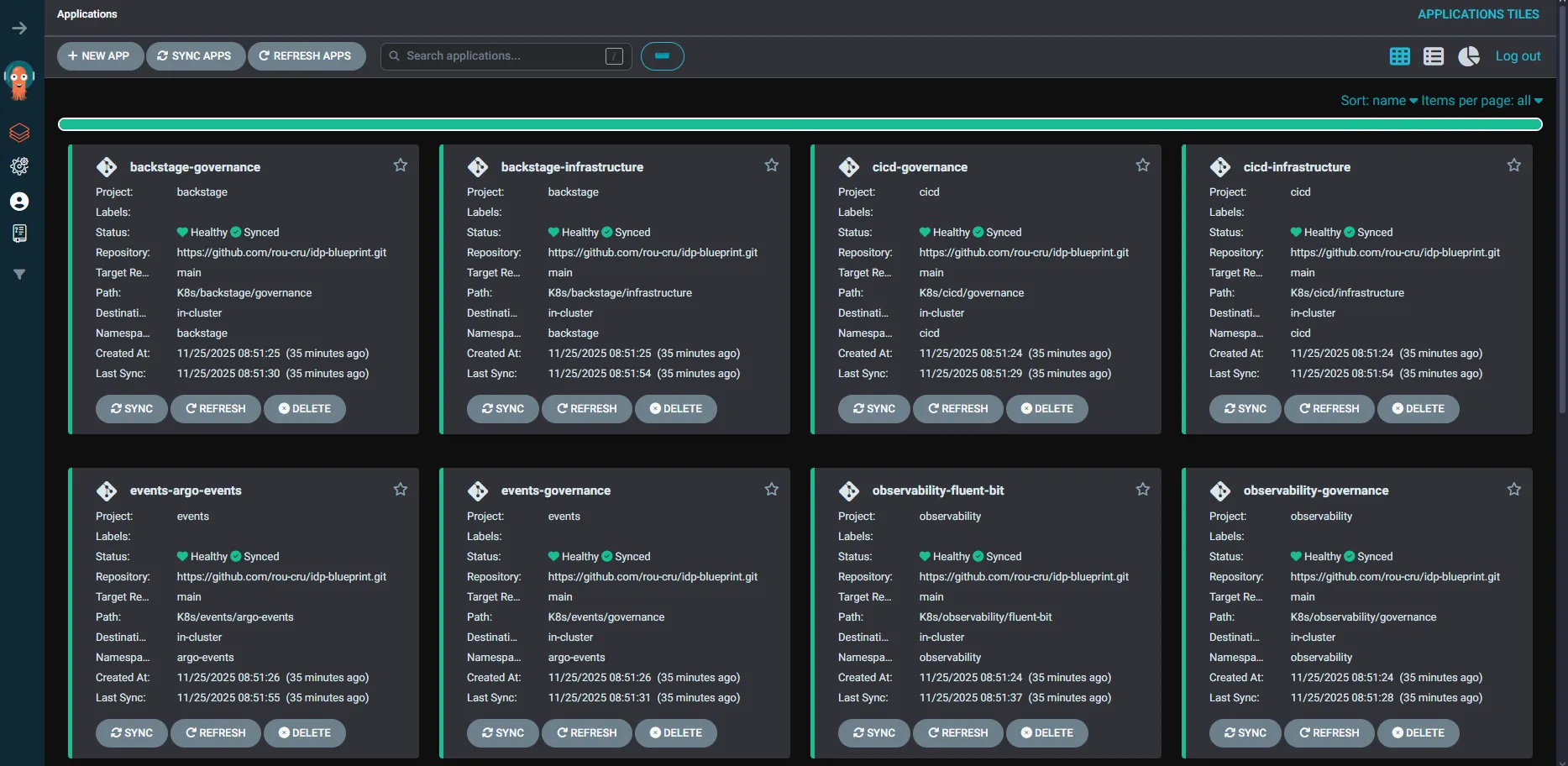
Task: Click repository URL of backstage-governance
Action: pyautogui.click(x=281, y=253)
